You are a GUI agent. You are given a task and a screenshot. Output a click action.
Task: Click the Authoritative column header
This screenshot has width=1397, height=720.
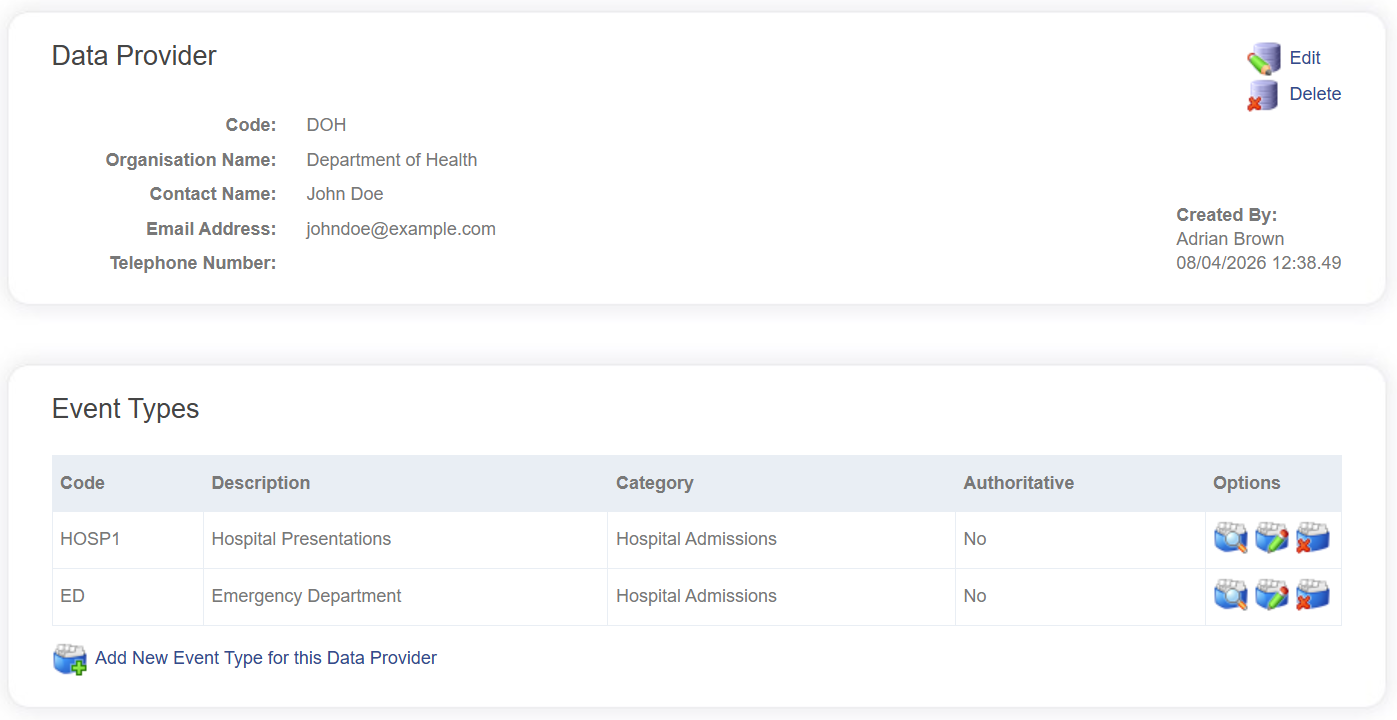click(1018, 483)
